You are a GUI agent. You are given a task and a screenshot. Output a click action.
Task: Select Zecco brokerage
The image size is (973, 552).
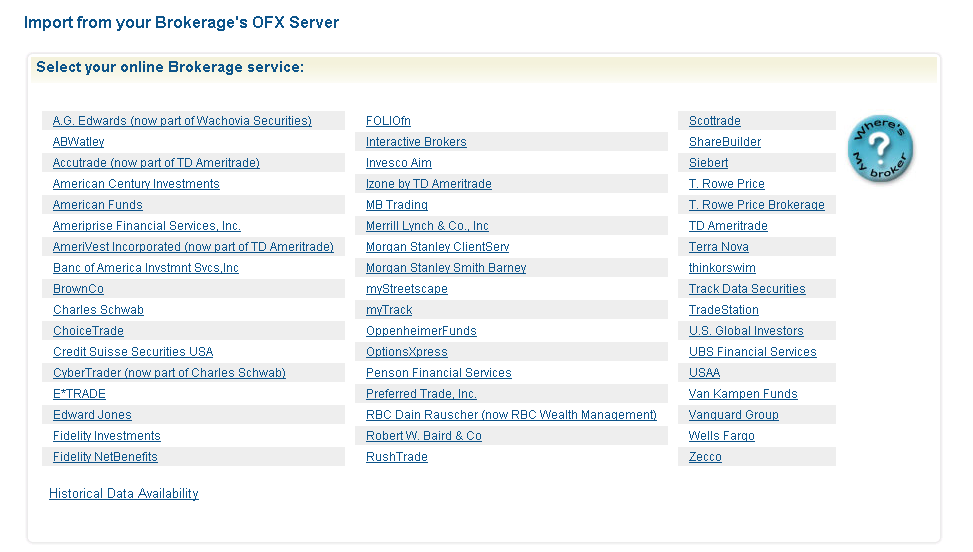(x=705, y=457)
